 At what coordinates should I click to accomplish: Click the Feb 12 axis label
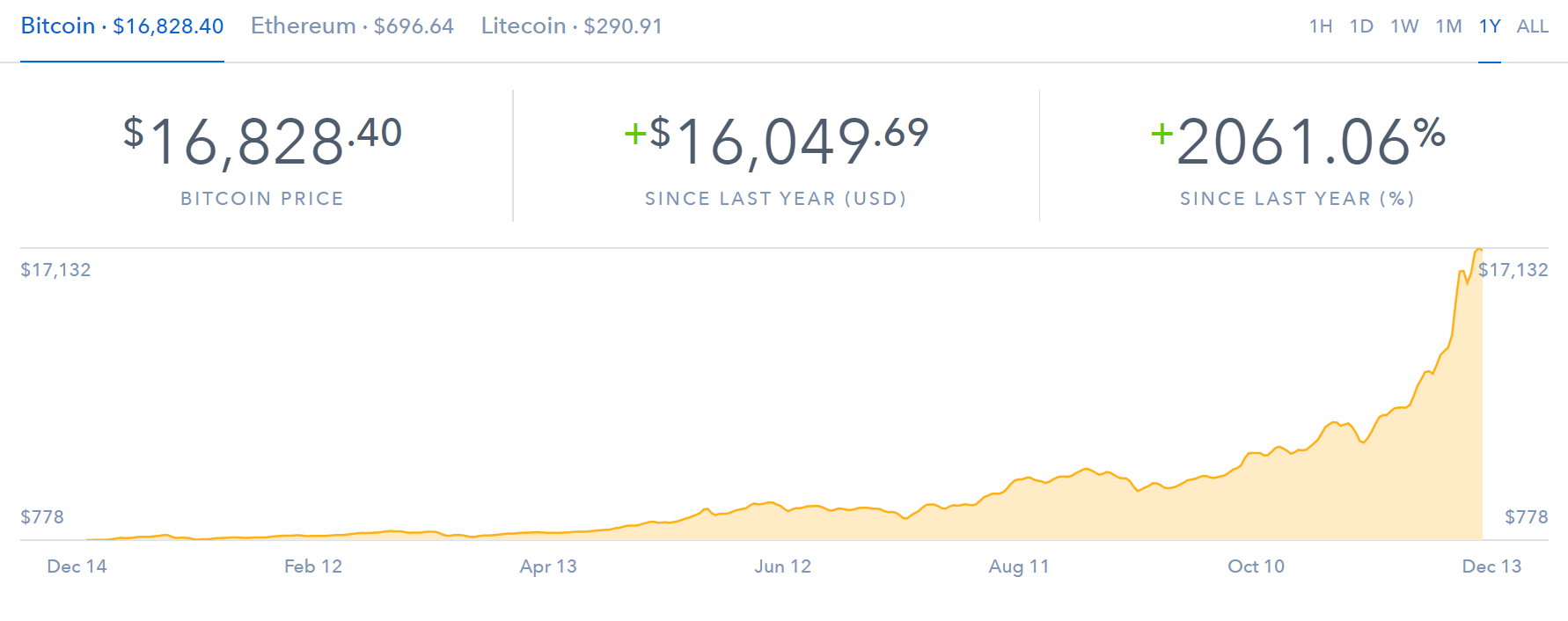tap(313, 566)
